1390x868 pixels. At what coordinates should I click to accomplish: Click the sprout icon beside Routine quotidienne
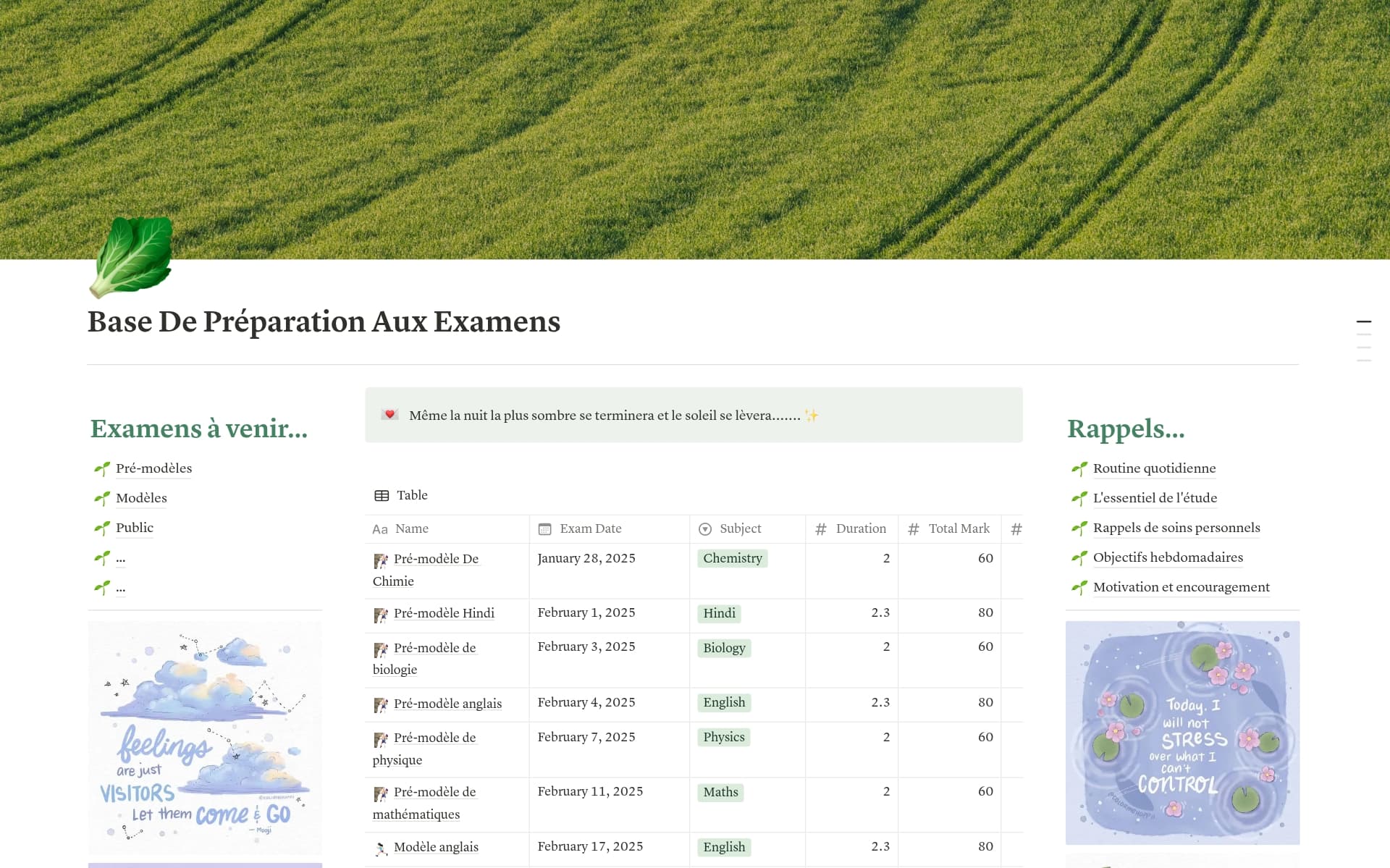coord(1079,469)
